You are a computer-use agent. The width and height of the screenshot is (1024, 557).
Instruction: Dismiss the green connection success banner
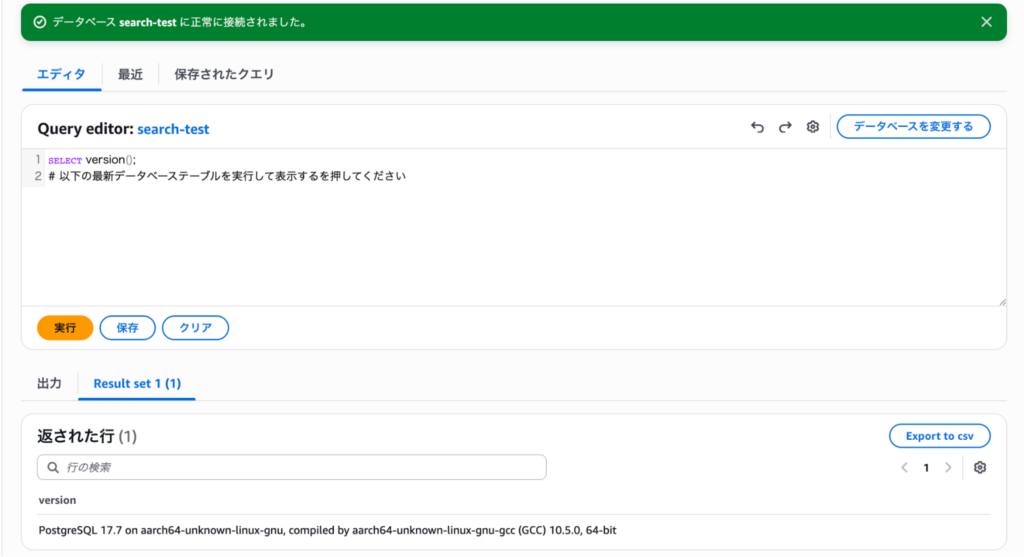coord(986,22)
